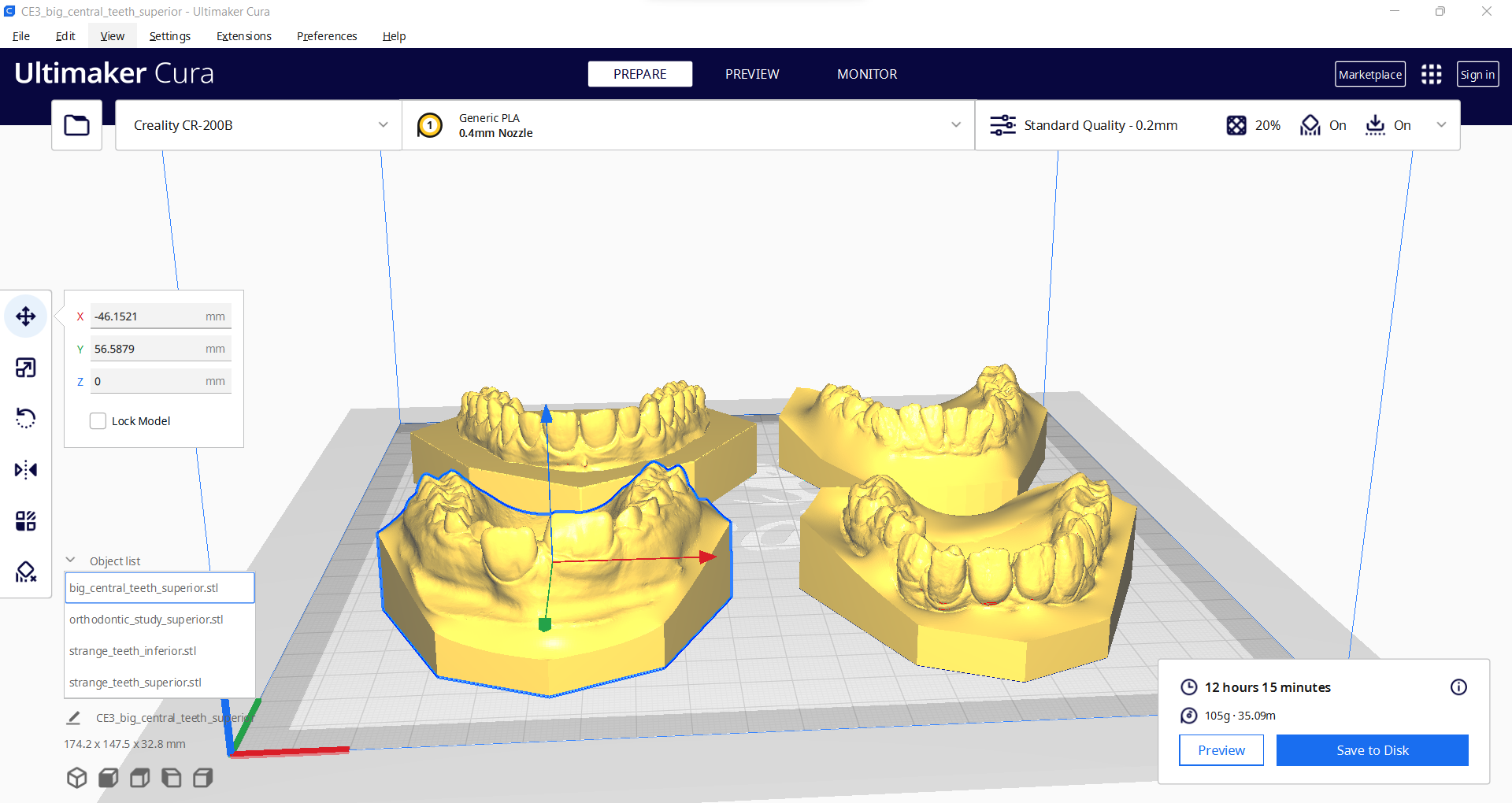
Task: Click the print settings sliders icon
Action: coord(1002,125)
